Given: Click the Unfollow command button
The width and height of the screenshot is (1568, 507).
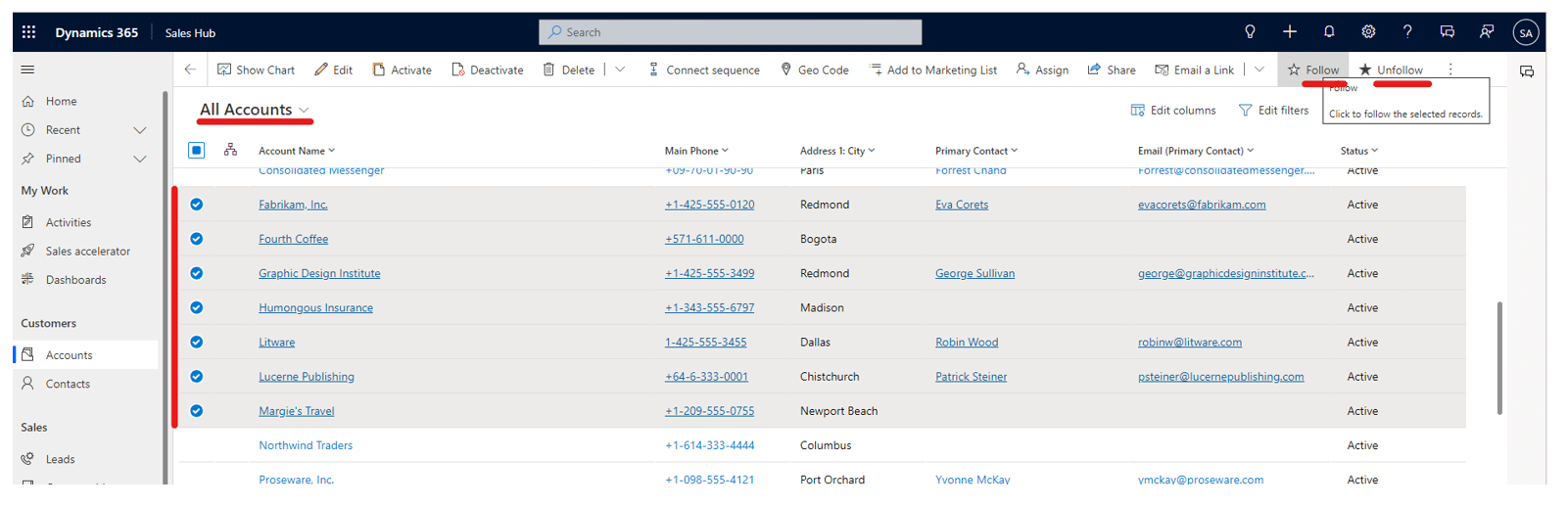Looking at the screenshot, I should point(1391,69).
